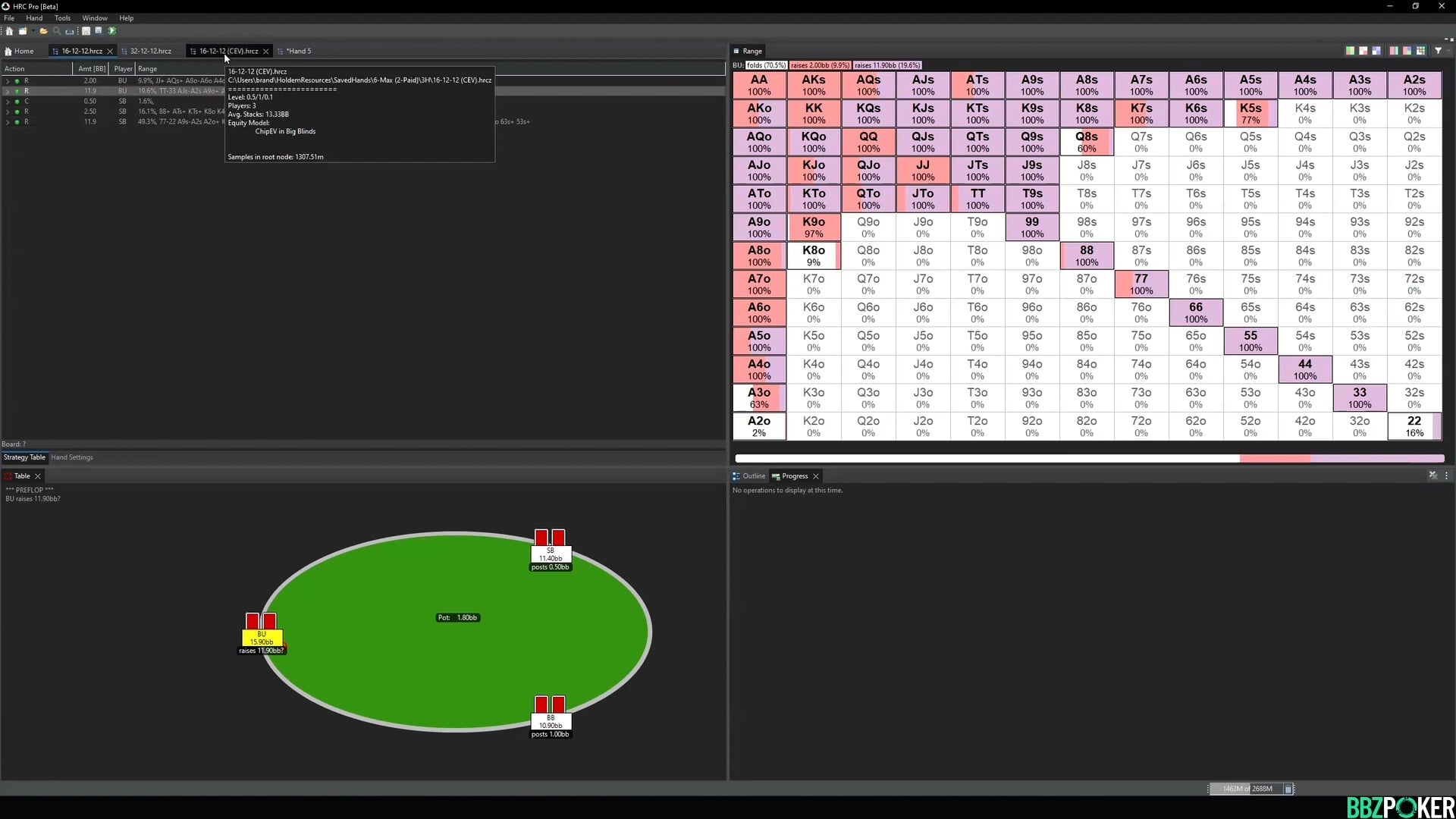Expand the first R action row in the hand tree
The height and width of the screenshot is (819, 1456).
coord(8,80)
